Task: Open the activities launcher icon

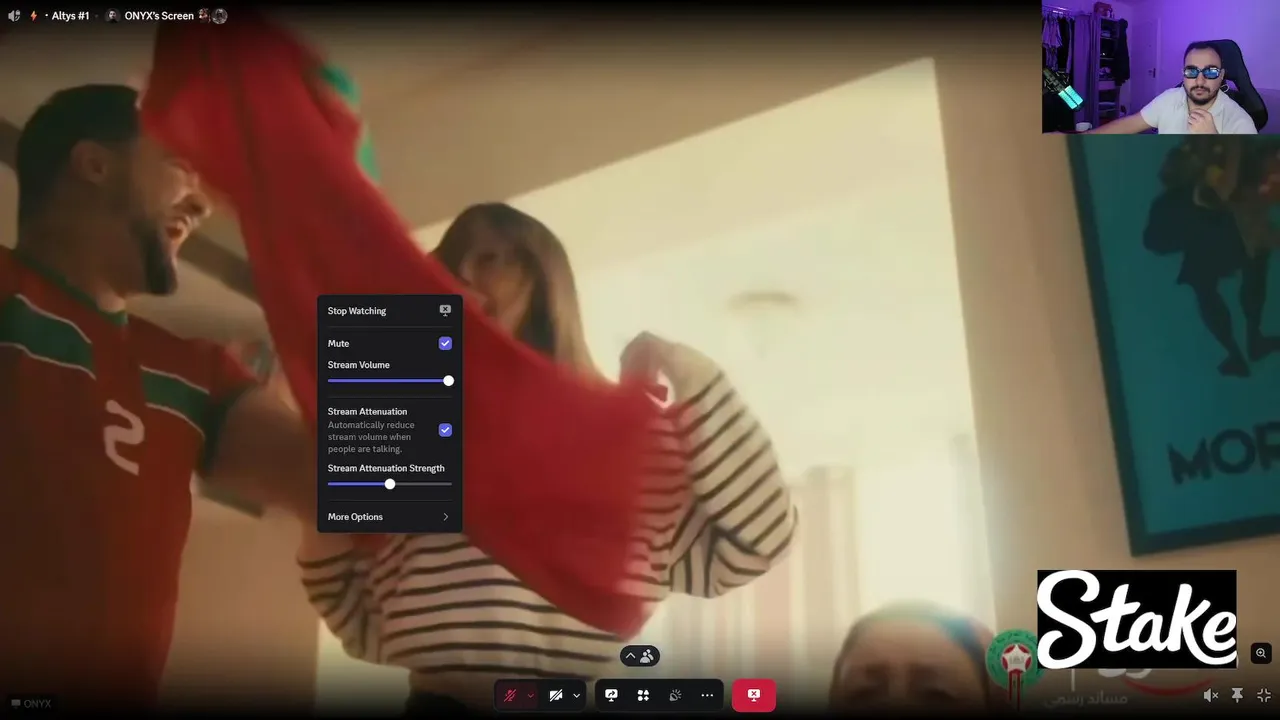Action: coord(643,695)
